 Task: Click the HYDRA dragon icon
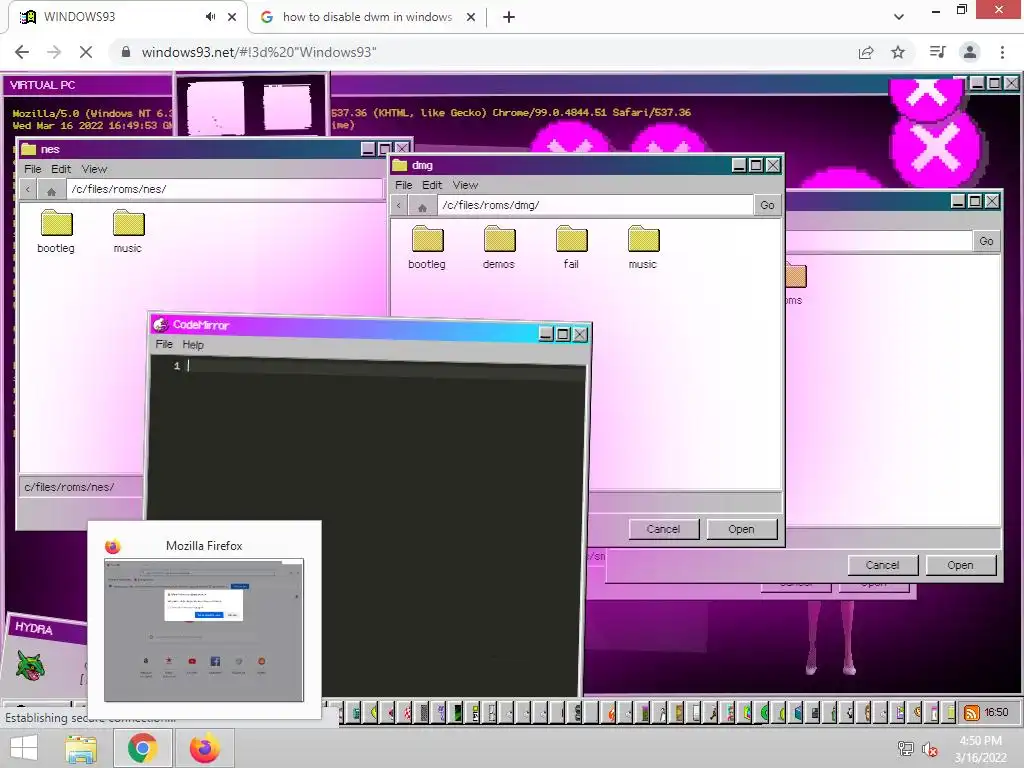coord(30,665)
